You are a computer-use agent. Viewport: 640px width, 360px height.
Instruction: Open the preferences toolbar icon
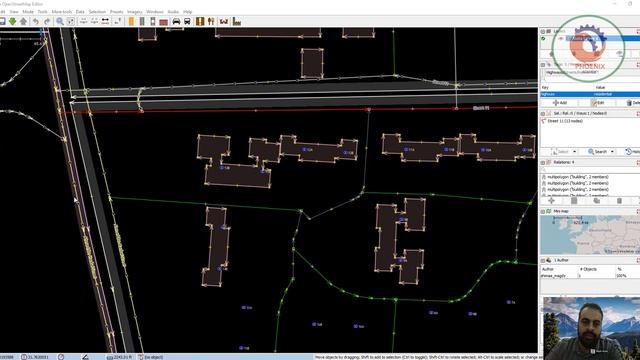click(x=71, y=21)
